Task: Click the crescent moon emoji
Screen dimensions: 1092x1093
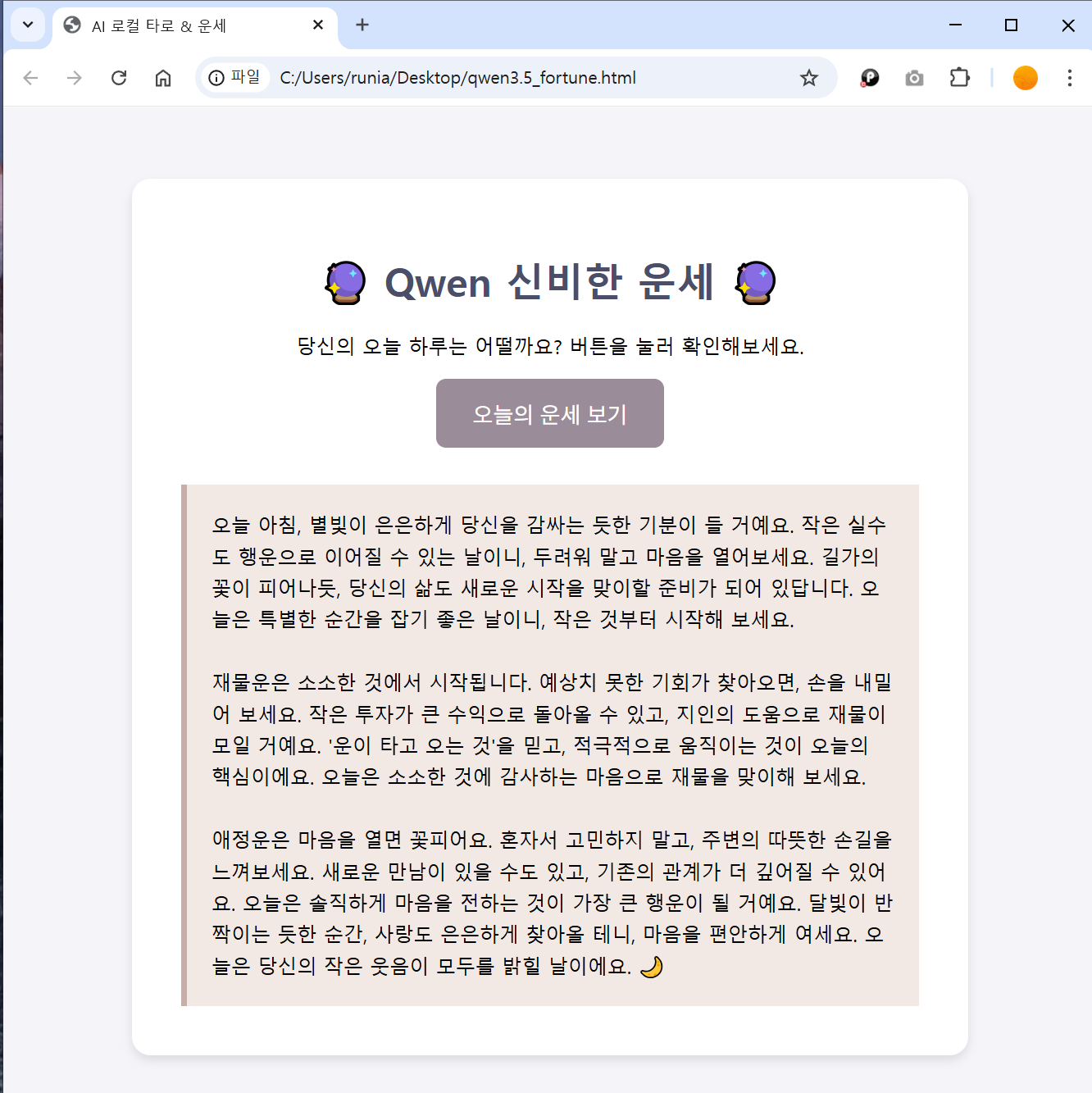Action: pyautogui.click(x=652, y=968)
